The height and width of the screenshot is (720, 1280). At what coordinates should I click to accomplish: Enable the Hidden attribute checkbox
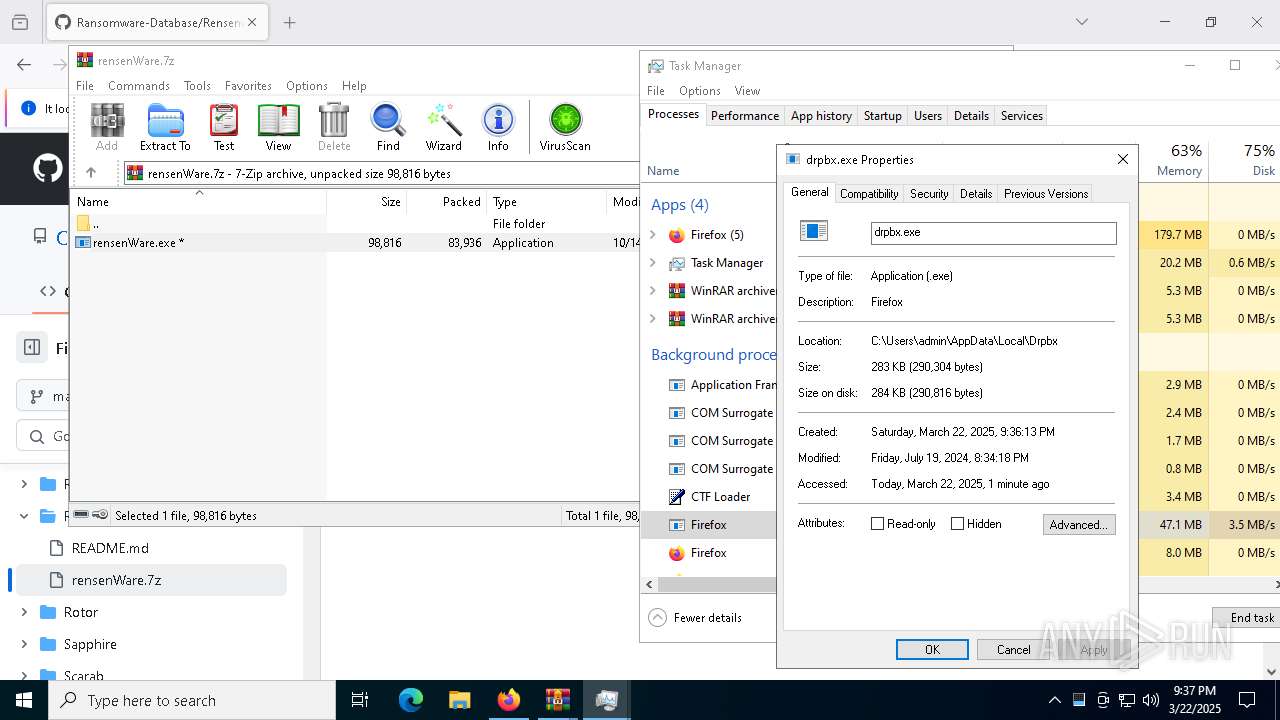(x=957, y=524)
